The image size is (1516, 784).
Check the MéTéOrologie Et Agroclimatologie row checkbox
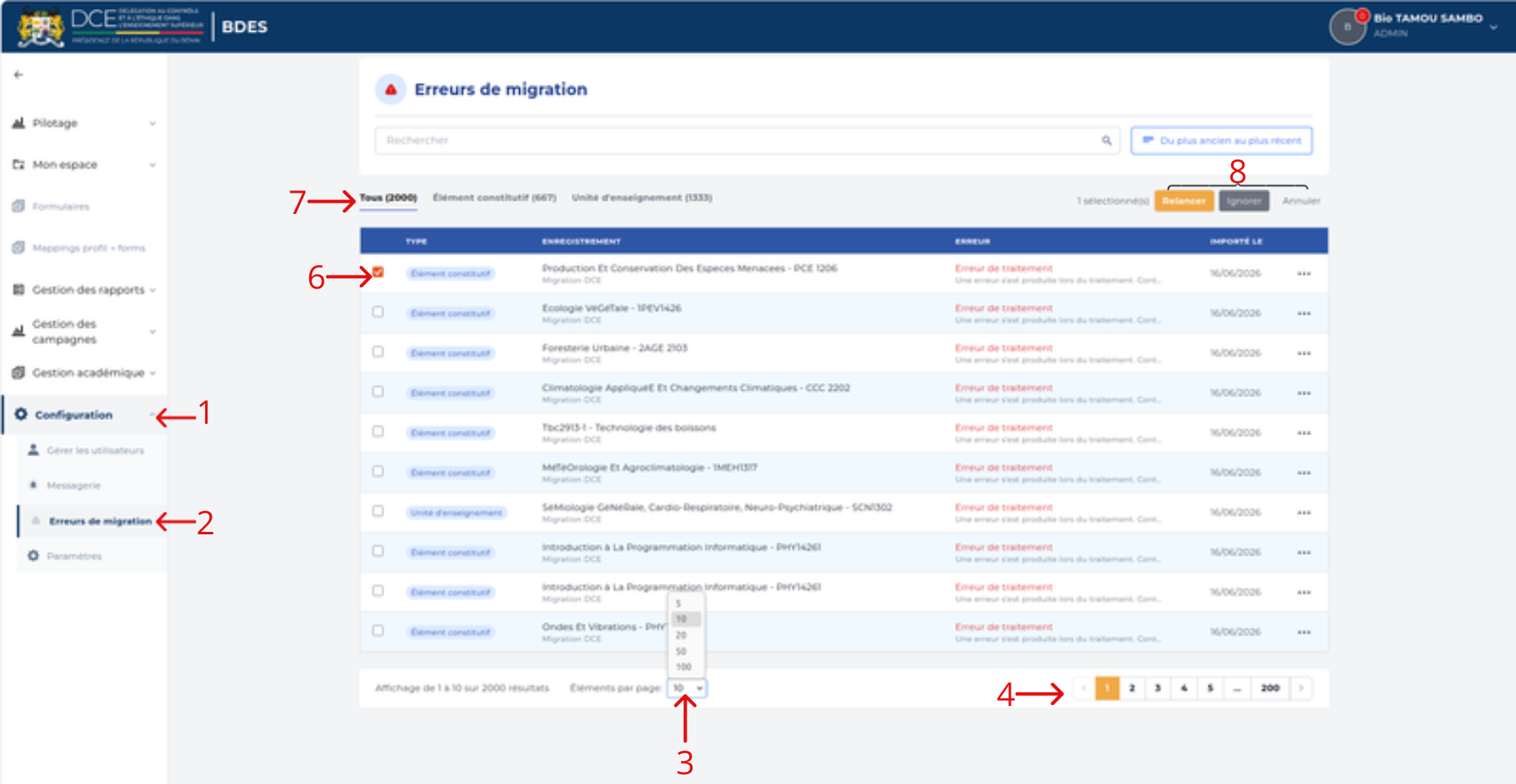pyautogui.click(x=378, y=471)
